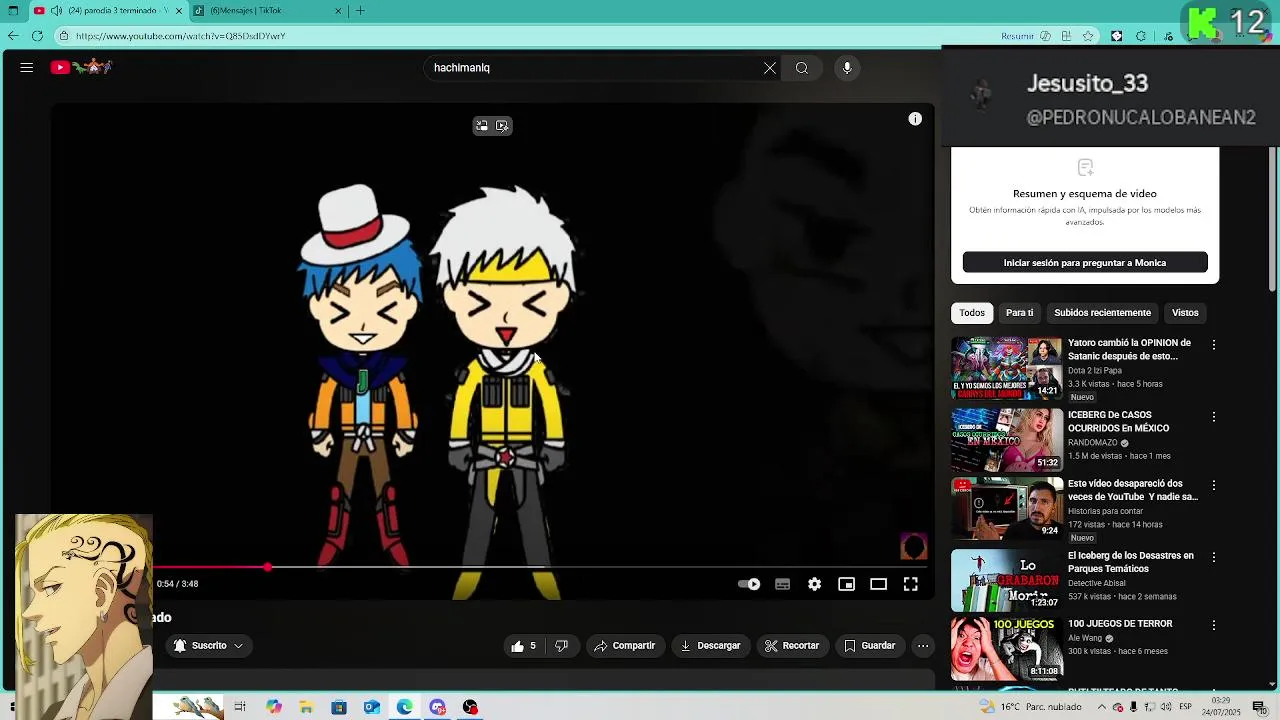Viewport: 1280px width, 720px height.
Task: Go back in browser history
Action: tap(13, 36)
